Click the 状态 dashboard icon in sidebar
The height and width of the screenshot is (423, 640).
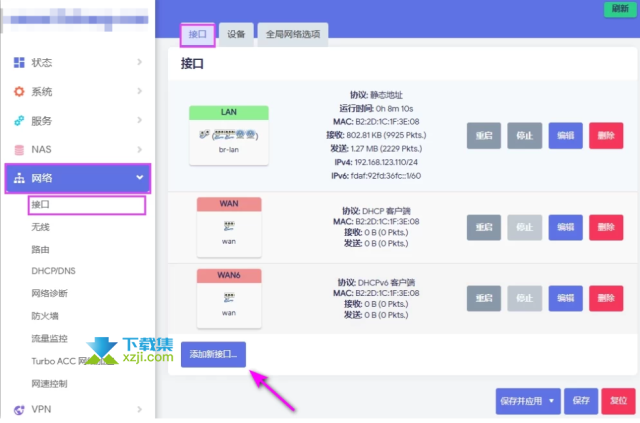click(x=19, y=62)
